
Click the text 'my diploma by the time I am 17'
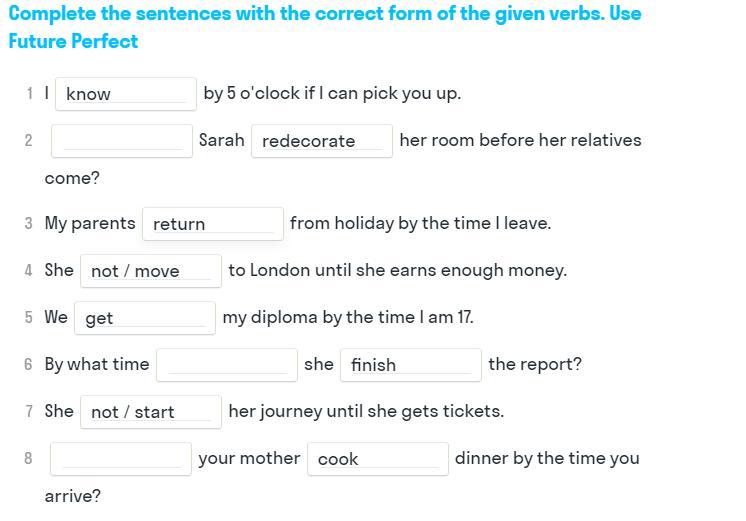[348, 317]
